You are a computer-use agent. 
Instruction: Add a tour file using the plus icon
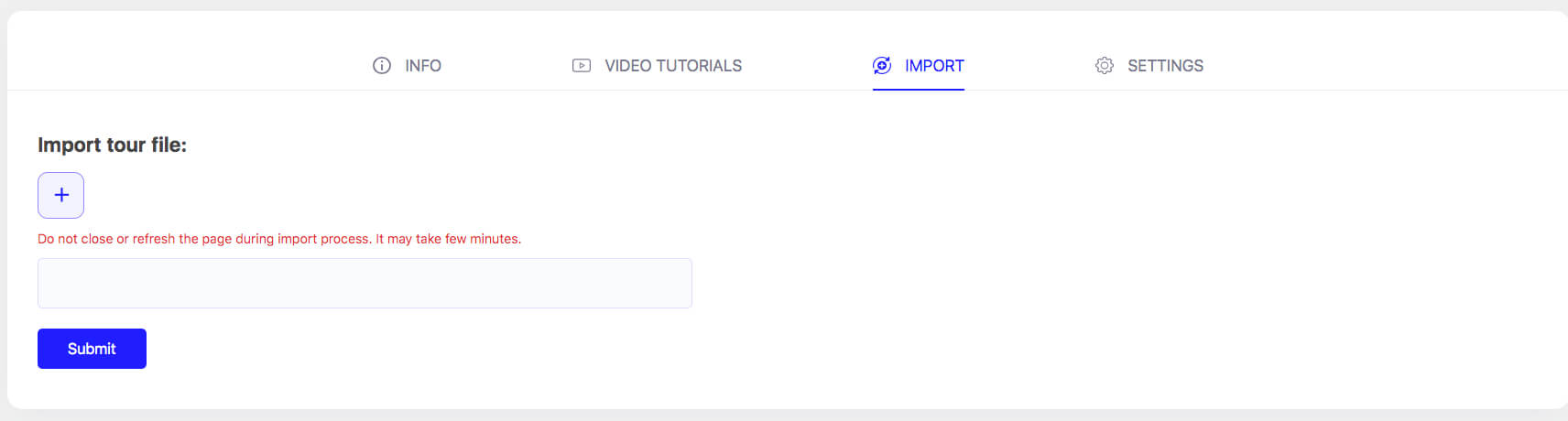click(61, 195)
